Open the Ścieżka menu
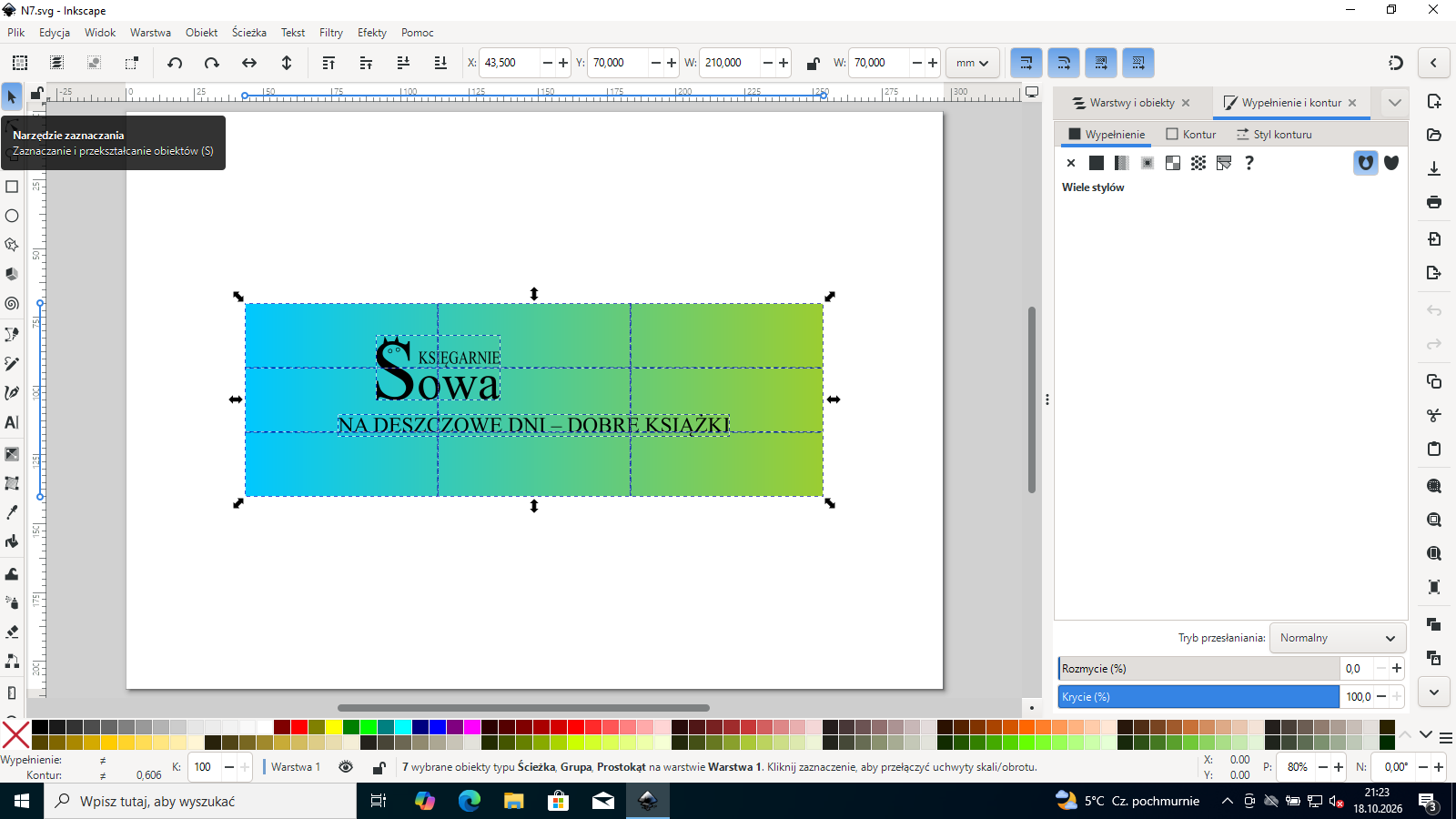Viewport: 1456px width, 819px height. (x=249, y=33)
